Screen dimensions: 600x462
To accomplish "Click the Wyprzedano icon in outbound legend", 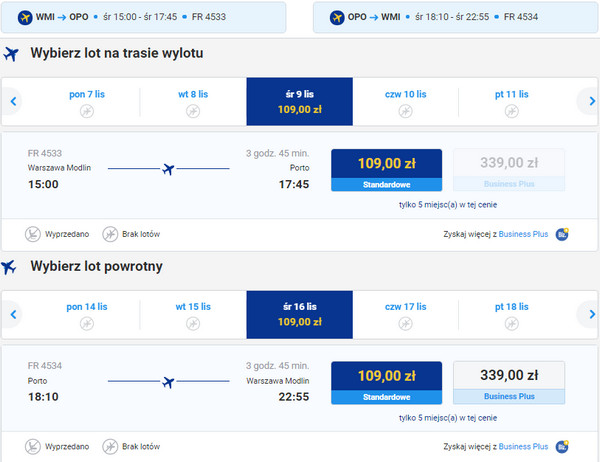I will [x=33, y=234].
